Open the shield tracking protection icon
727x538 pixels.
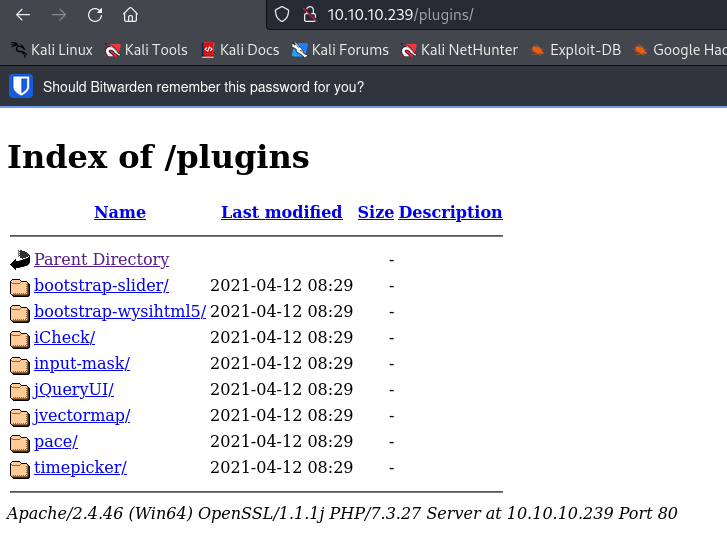(x=282, y=15)
